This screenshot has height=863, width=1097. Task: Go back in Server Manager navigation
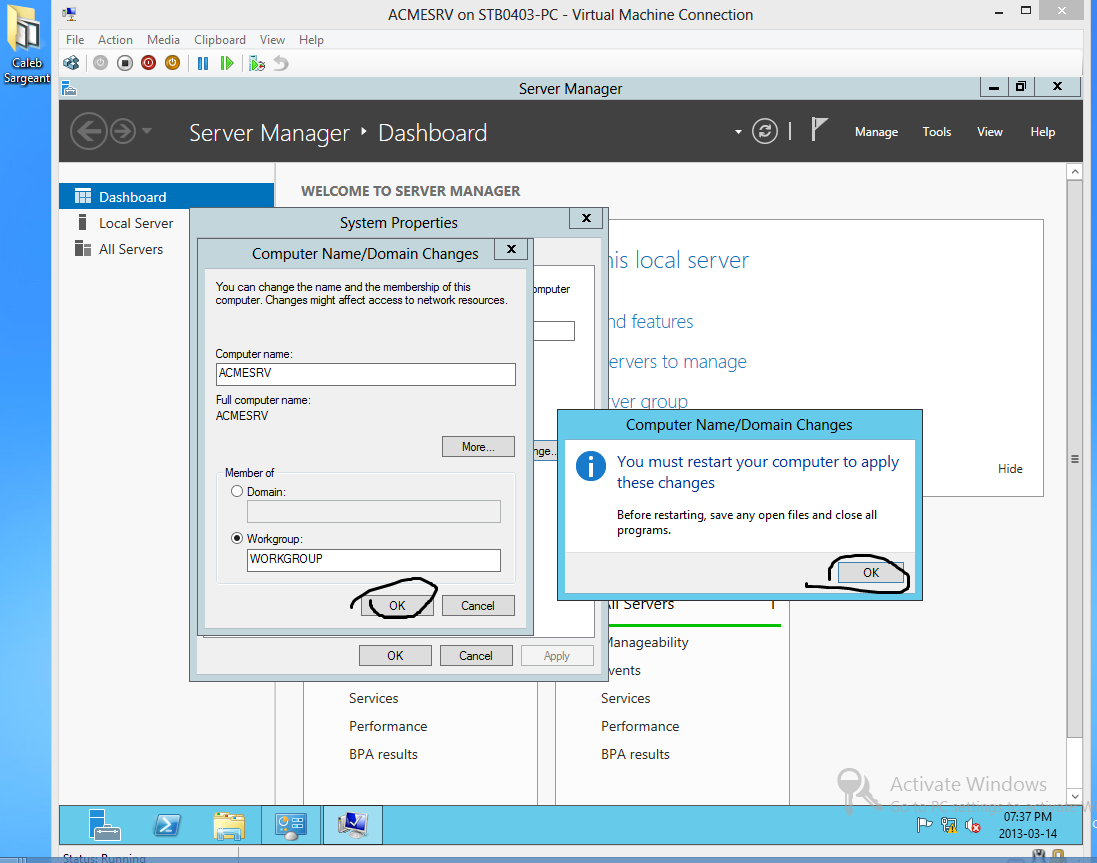89,131
